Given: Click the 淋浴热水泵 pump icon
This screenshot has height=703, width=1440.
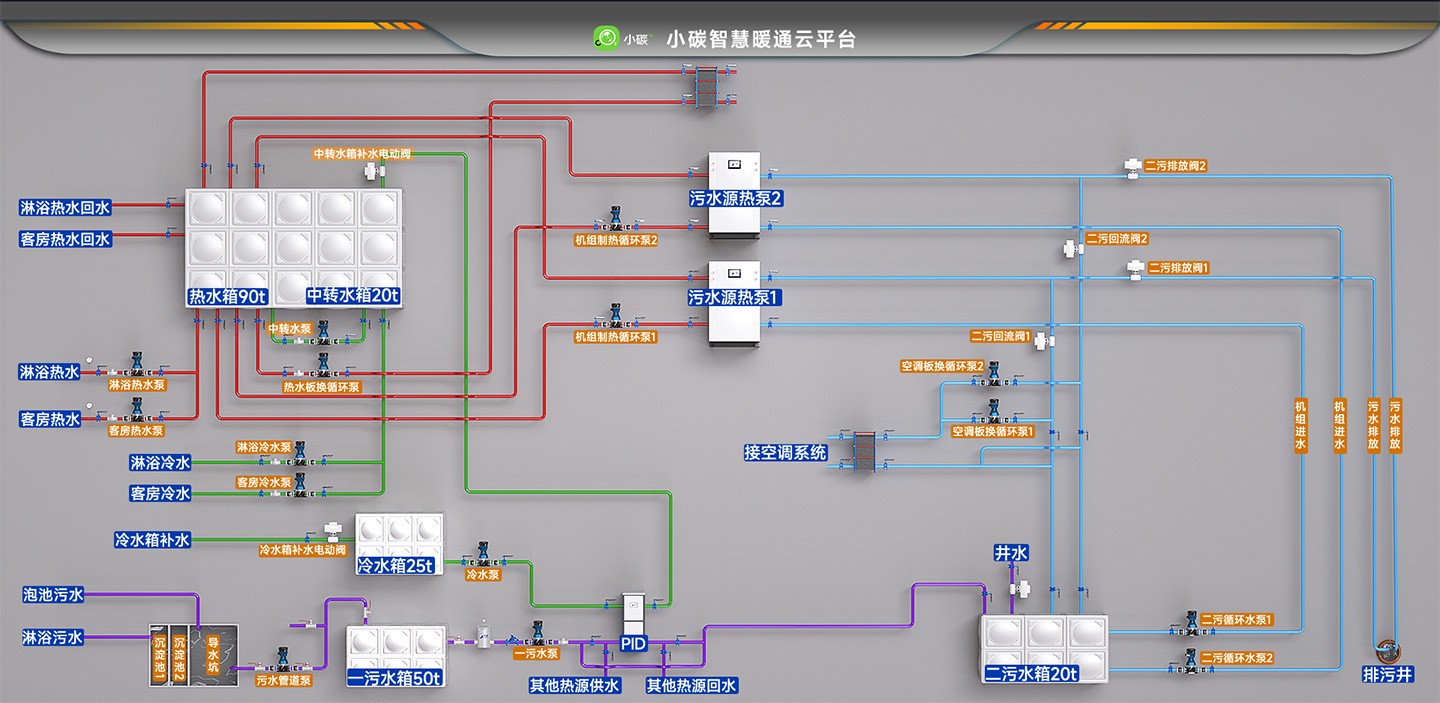Looking at the screenshot, I should tap(137, 365).
